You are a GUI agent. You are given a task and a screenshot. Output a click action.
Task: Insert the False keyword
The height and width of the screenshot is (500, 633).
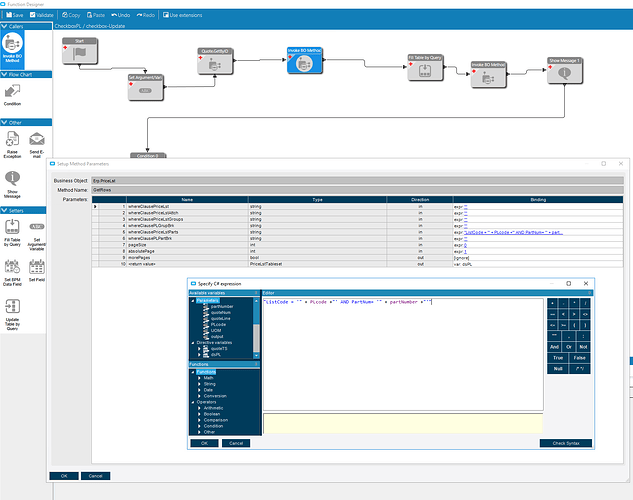coord(580,358)
